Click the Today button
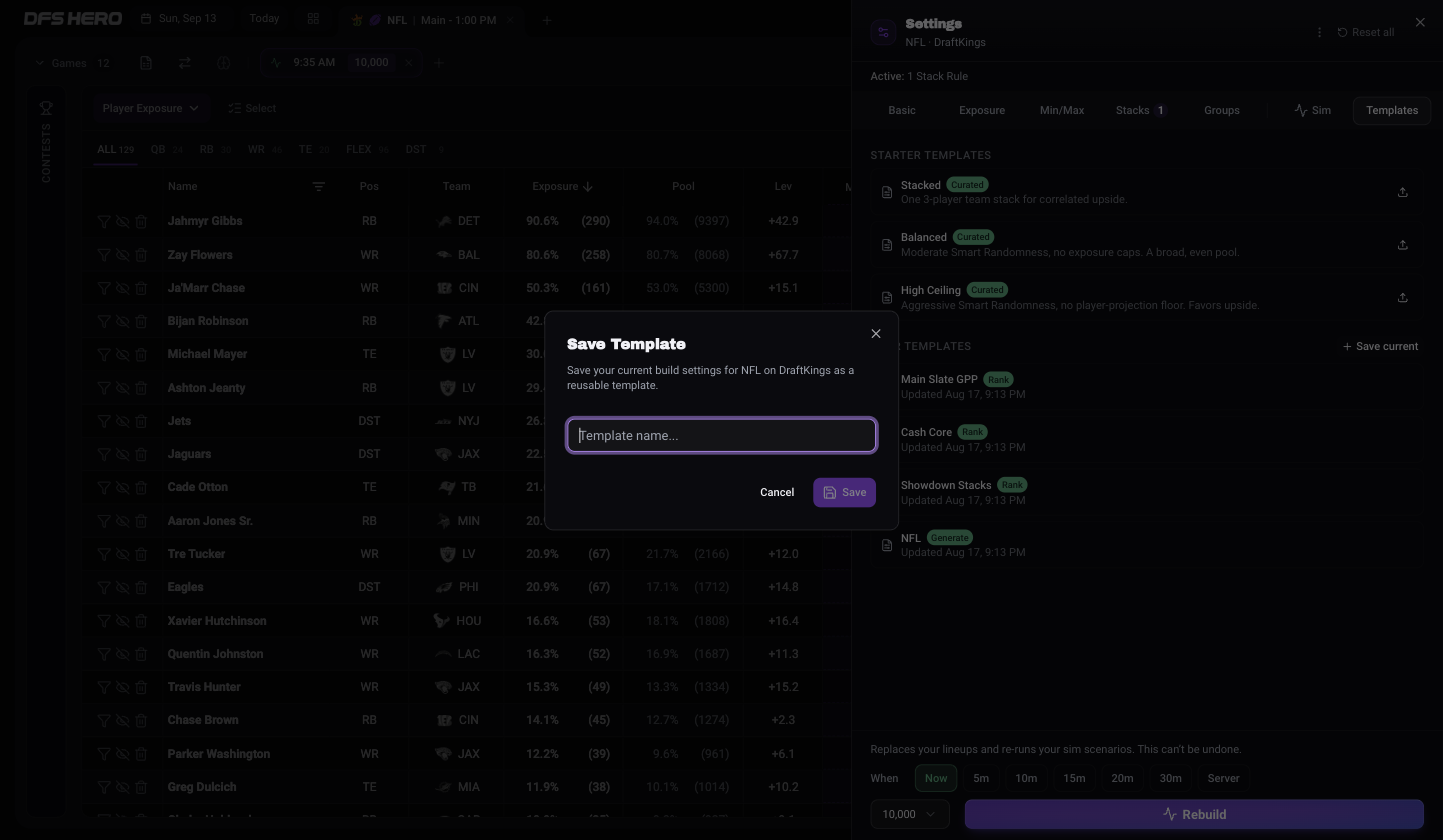Viewport: 1443px width, 840px height. 264,19
